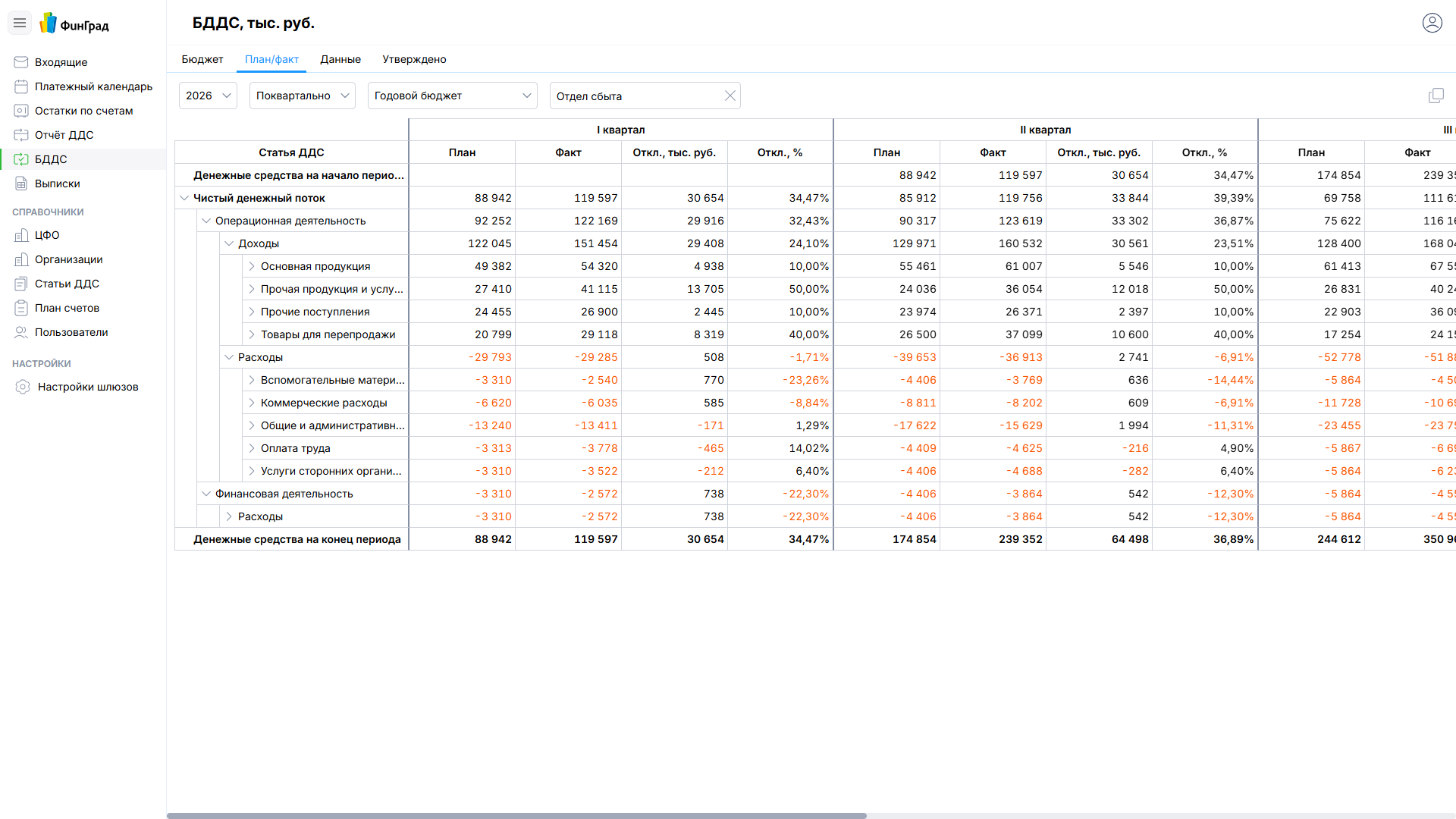Collapse the Чистый денежный поток row
The width and height of the screenshot is (1456, 819).
point(184,198)
